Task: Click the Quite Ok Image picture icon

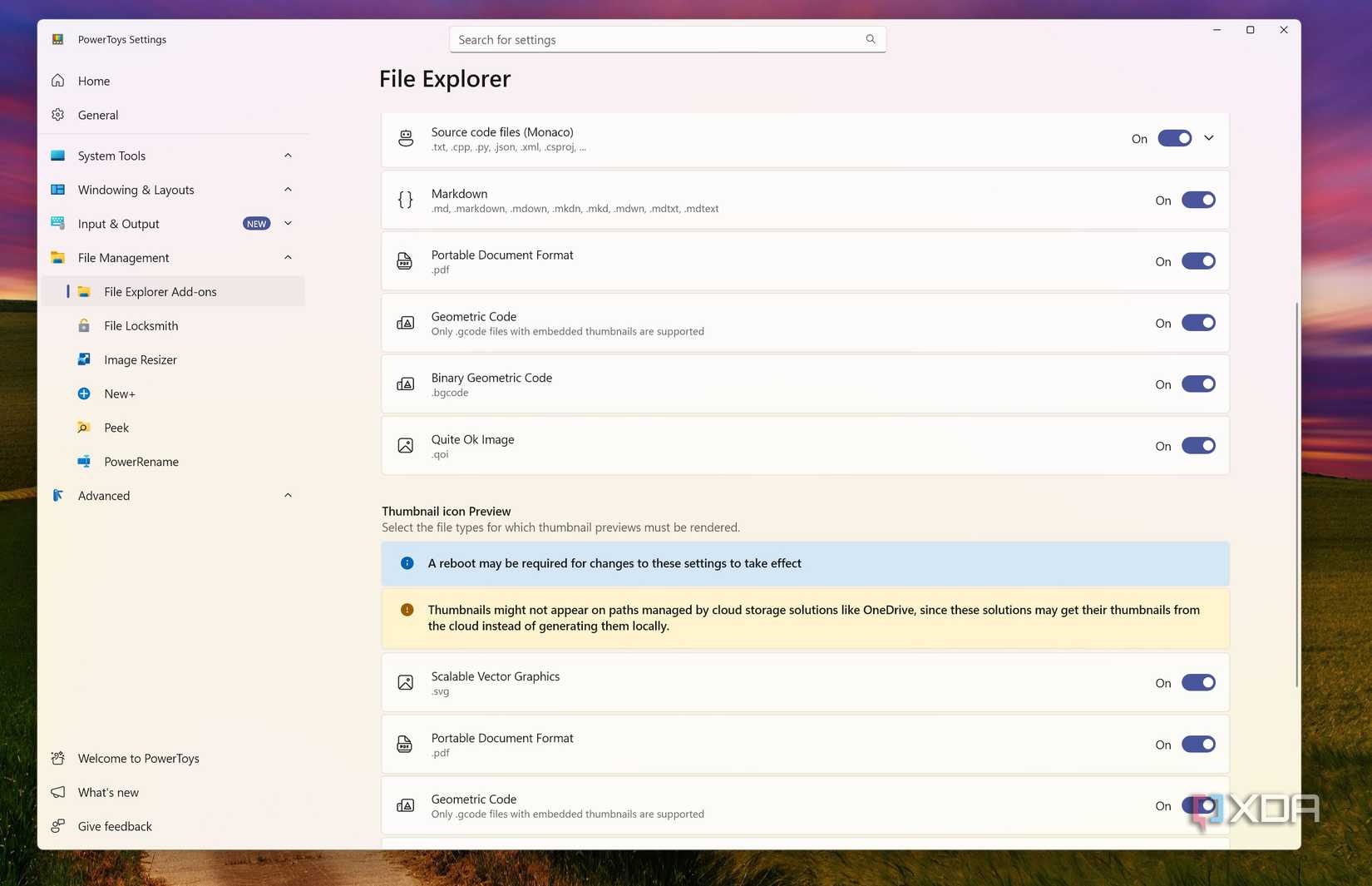Action: [405, 445]
